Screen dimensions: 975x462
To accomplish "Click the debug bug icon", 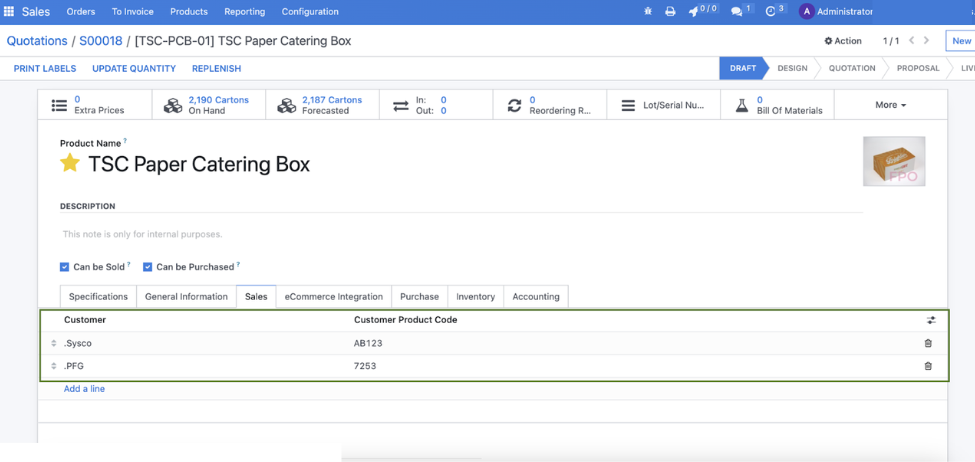I will click(648, 12).
